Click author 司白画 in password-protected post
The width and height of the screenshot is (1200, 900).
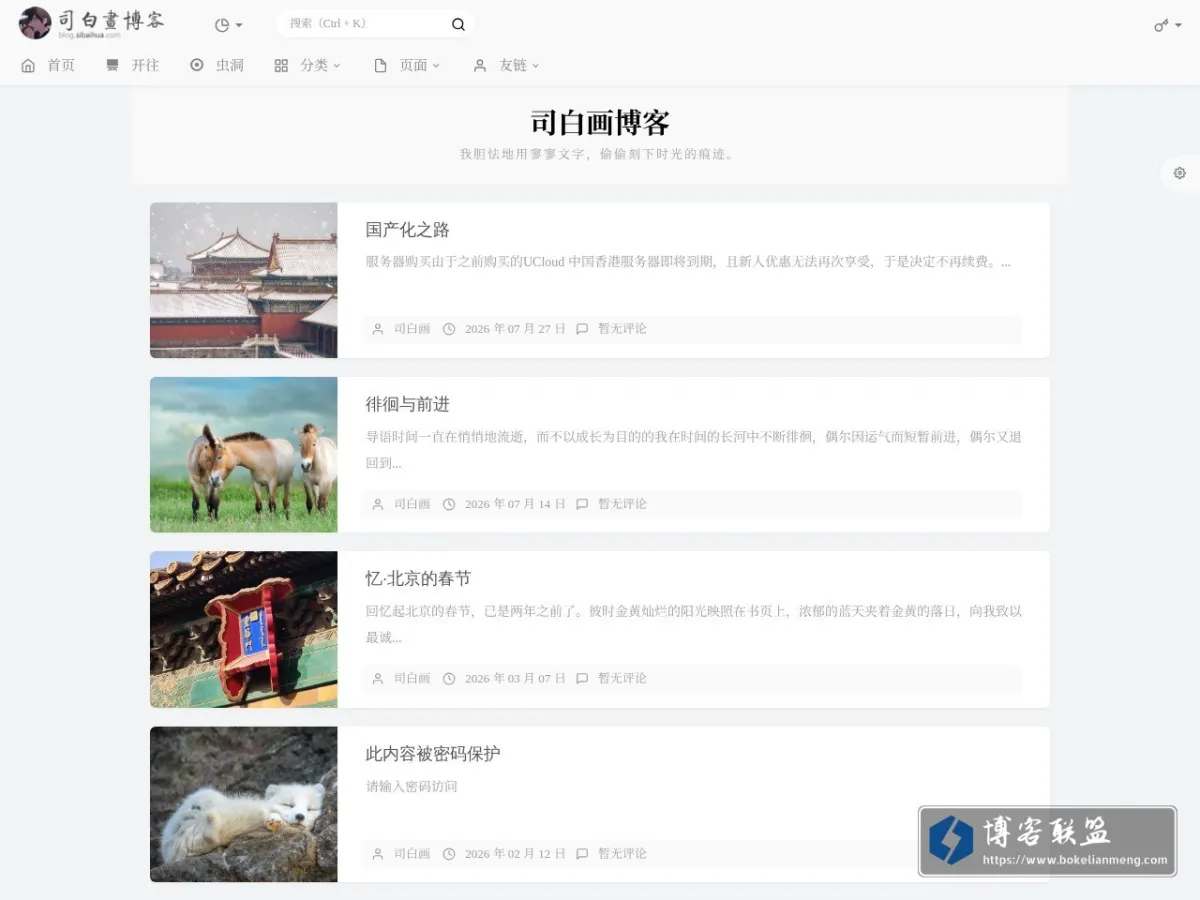[412, 854]
